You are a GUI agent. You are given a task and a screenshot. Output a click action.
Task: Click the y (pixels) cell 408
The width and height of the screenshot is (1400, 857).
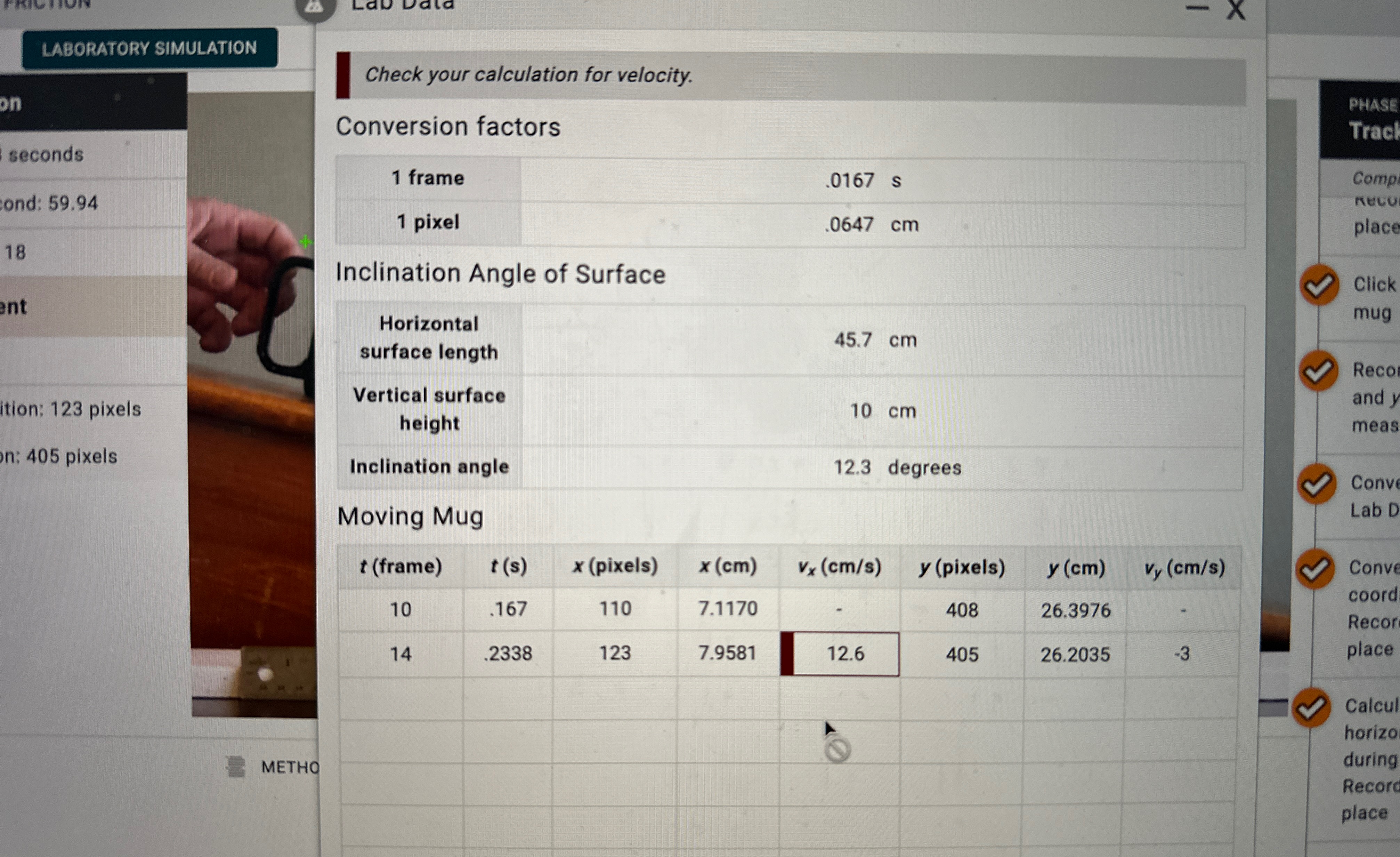[x=962, y=610]
